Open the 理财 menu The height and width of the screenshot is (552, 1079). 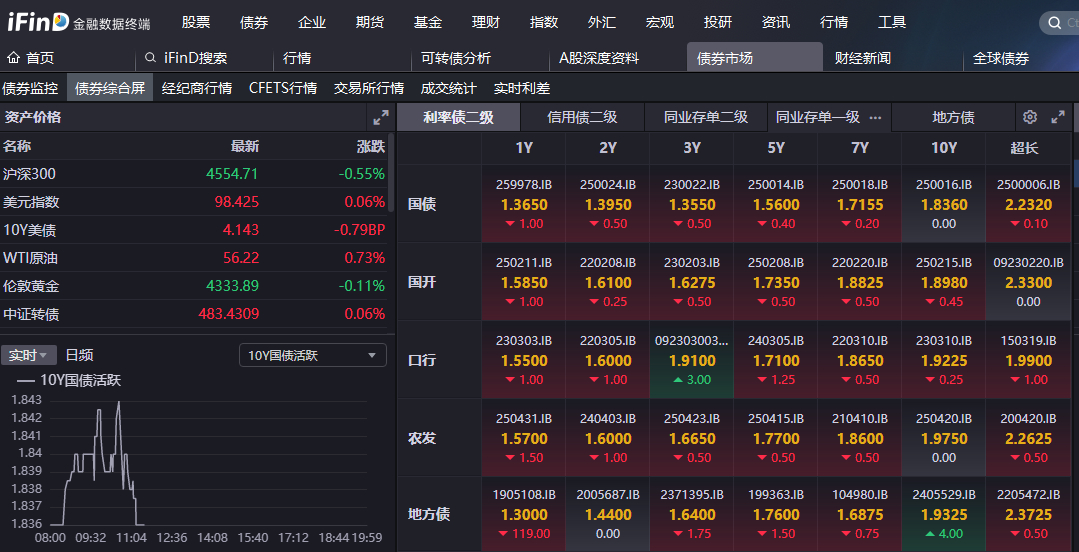pyautogui.click(x=486, y=22)
